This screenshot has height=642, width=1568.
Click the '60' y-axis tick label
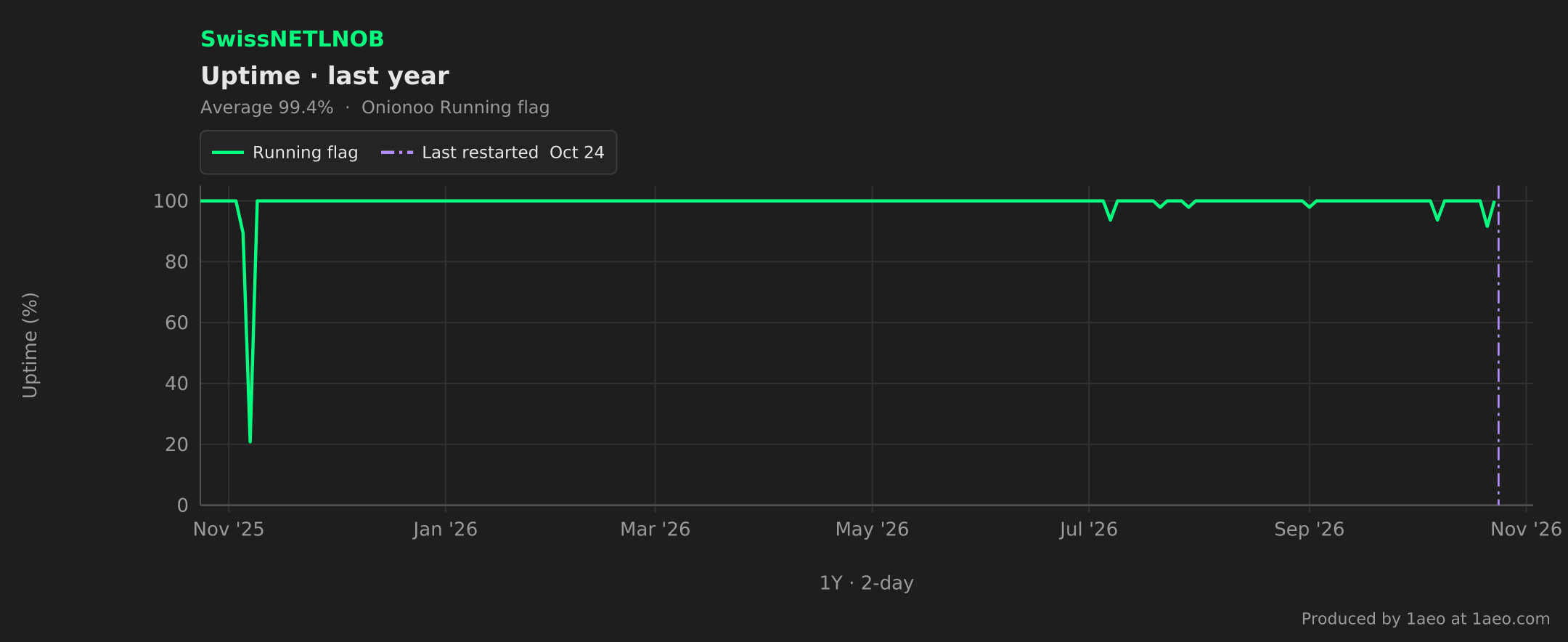click(x=176, y=323)
